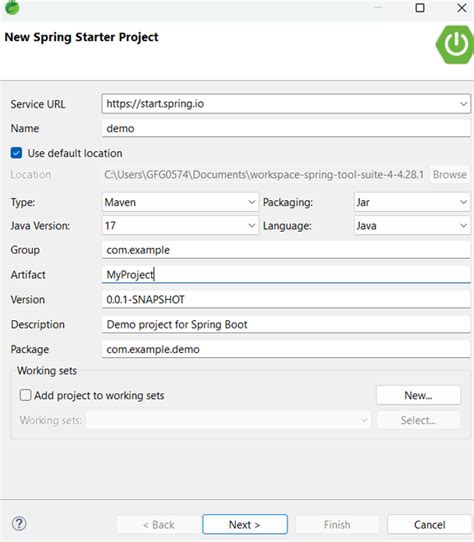Viewport: 474px width, 542px height.
Task: Click the Next > button
Action: point(245,524)
